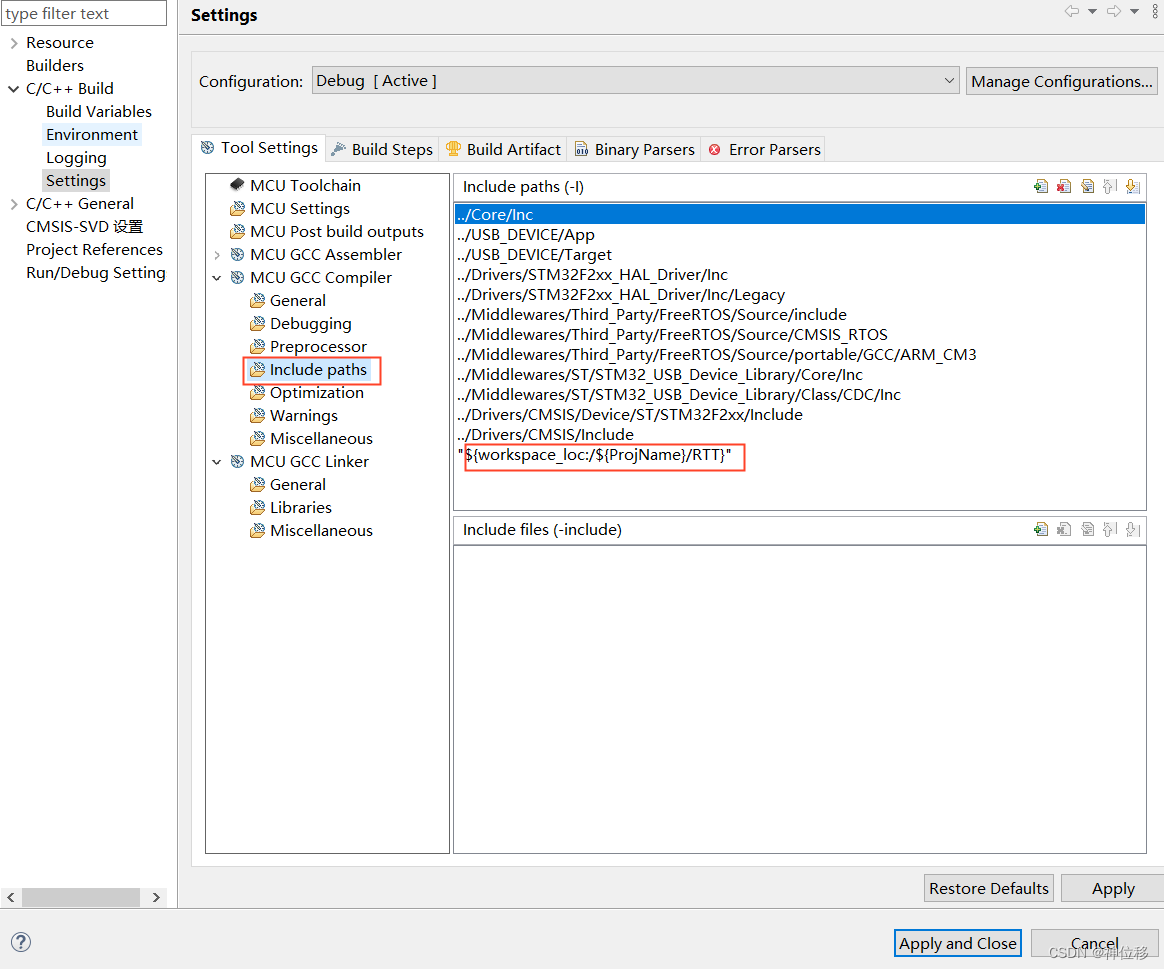The image size is (1164, 969).
Task: Collapse the MCU GCC Compiler node
Action: [x=217, y=277]
